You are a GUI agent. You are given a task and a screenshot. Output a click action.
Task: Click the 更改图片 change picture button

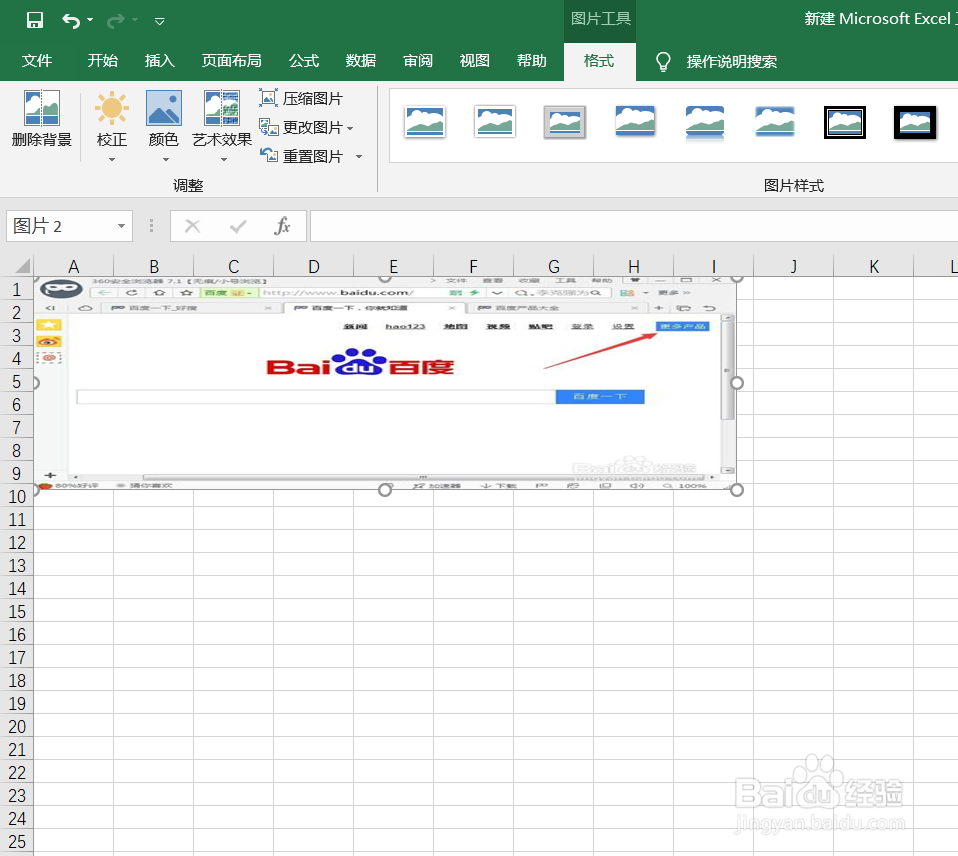301,127
